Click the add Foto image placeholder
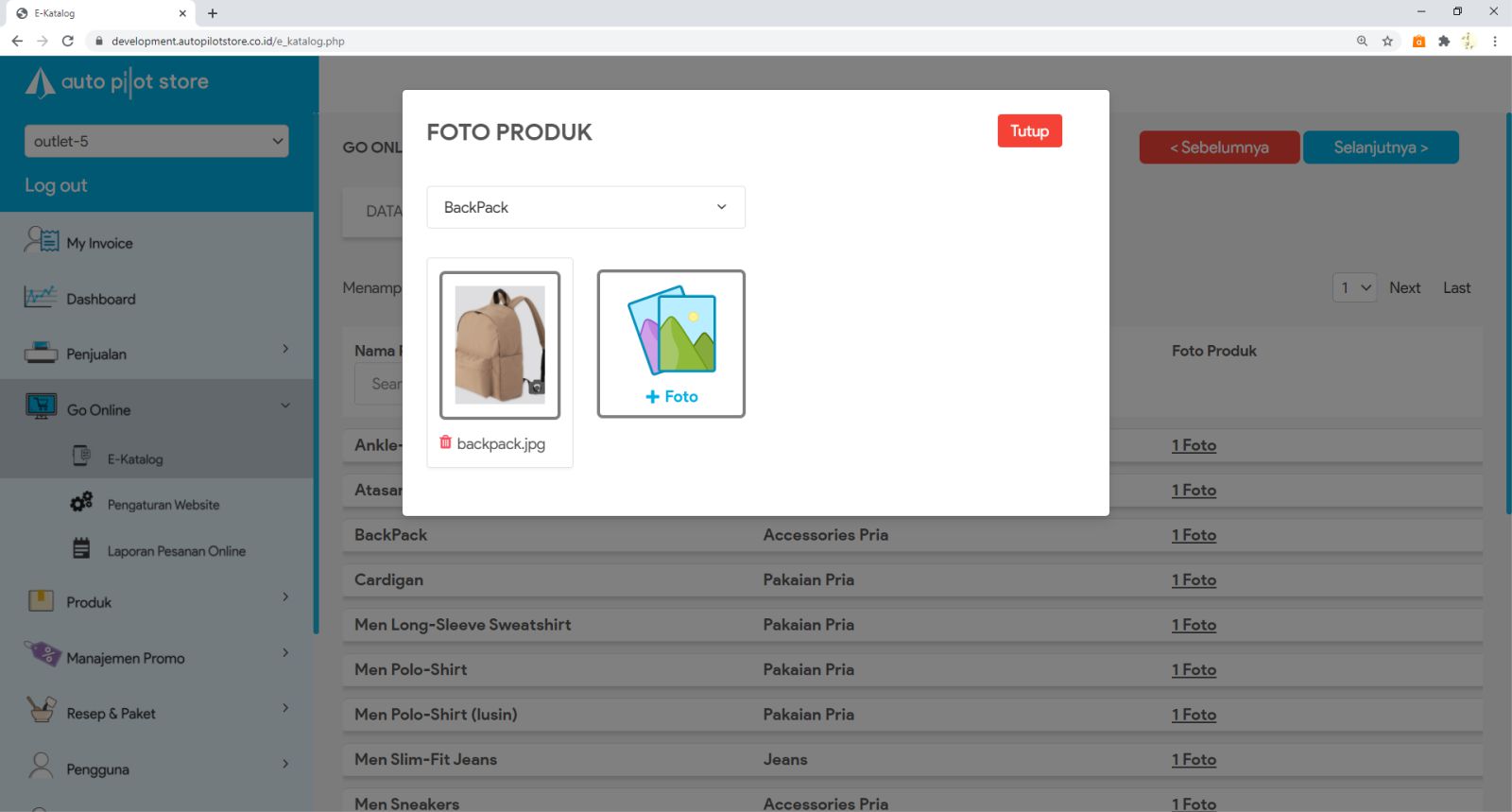The image size is (1512, 812). (x=671, y=344)
